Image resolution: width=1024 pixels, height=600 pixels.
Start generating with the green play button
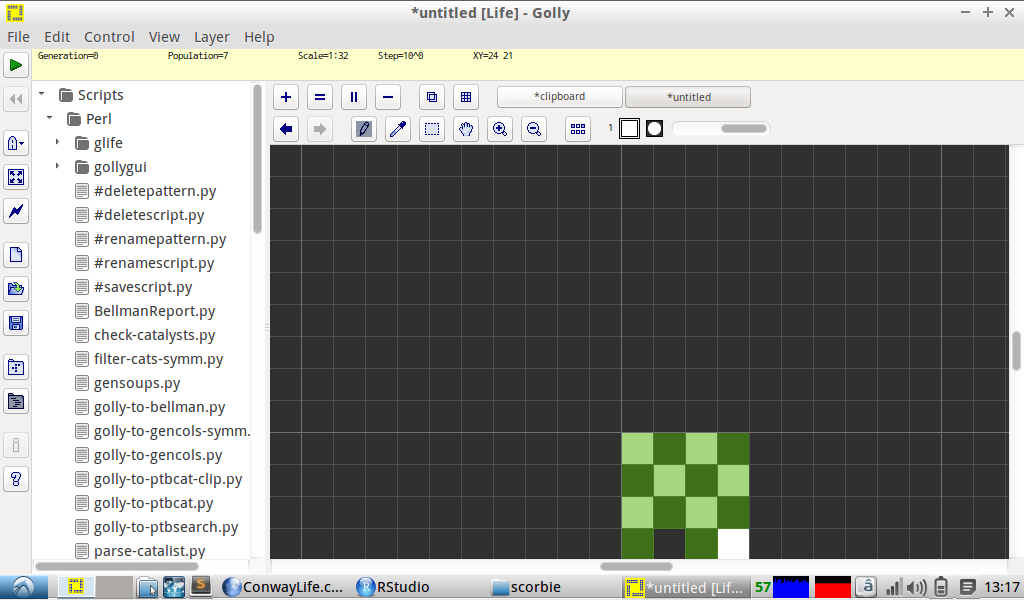[x=16, y=65]
